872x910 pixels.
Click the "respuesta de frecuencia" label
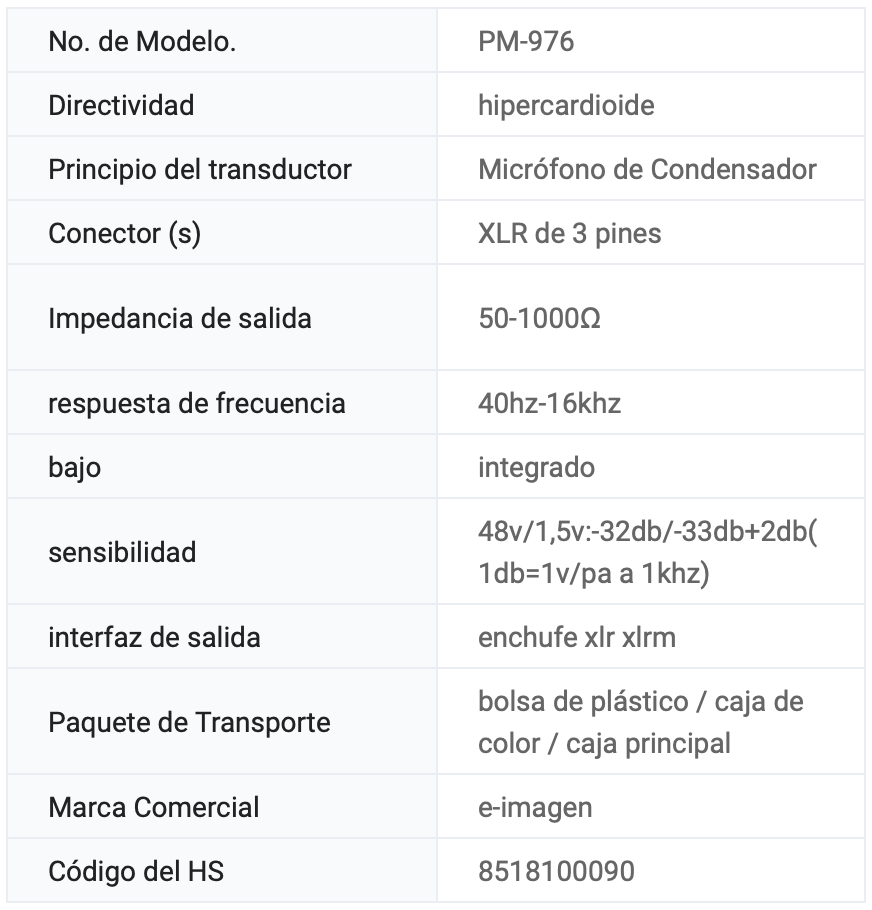(197, 403)
